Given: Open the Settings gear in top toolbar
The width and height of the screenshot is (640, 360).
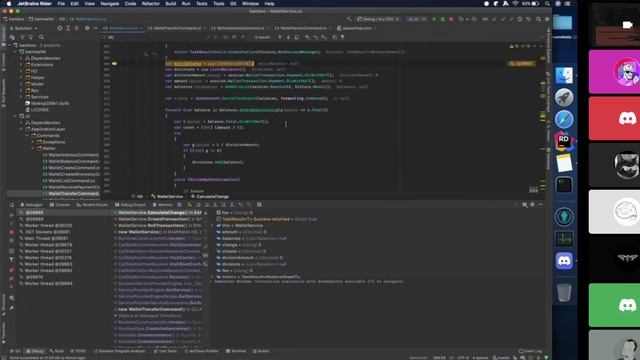Looking at the screenshot, I should [x=547, y=19].
